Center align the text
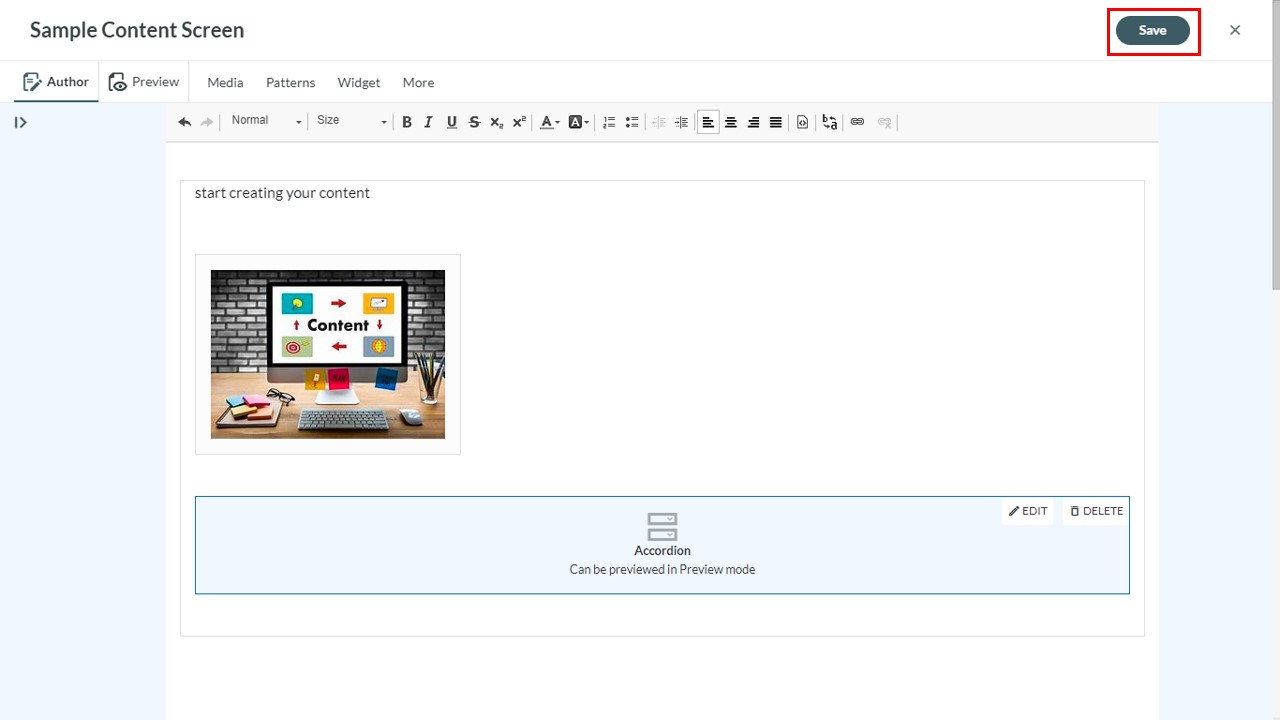 [x=731, y=122]
